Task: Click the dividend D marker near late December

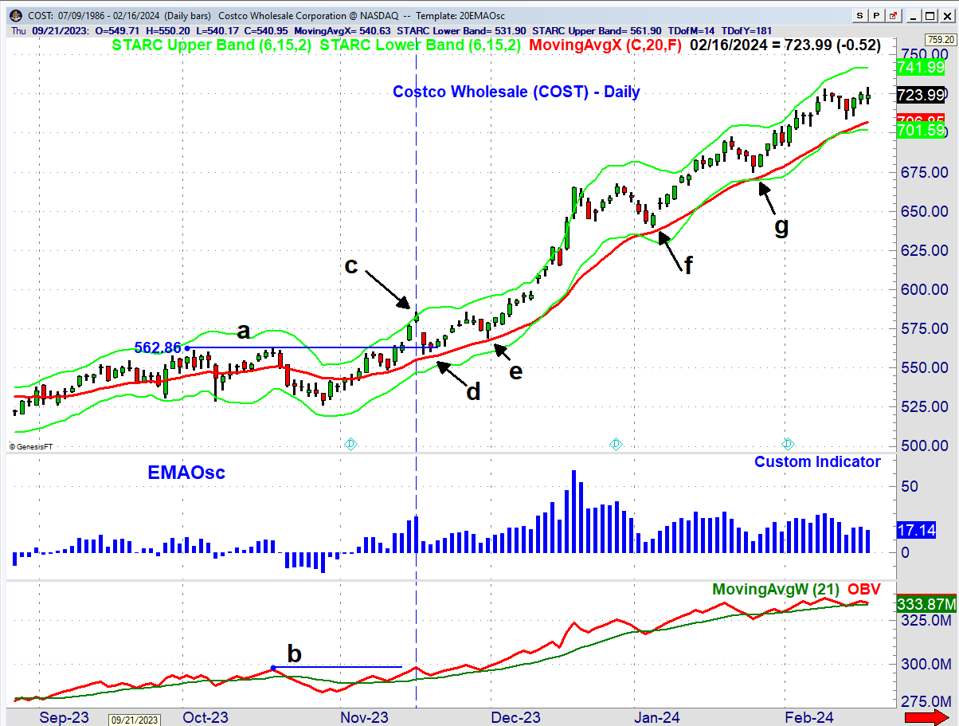Action: pos(616,444)
